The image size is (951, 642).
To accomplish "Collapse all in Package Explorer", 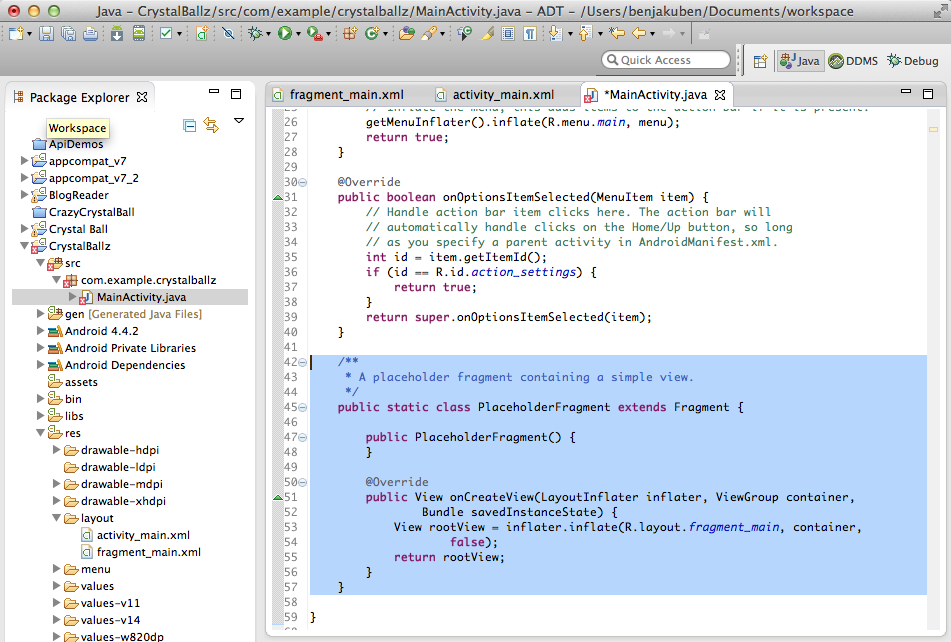I will coord(190,125).
